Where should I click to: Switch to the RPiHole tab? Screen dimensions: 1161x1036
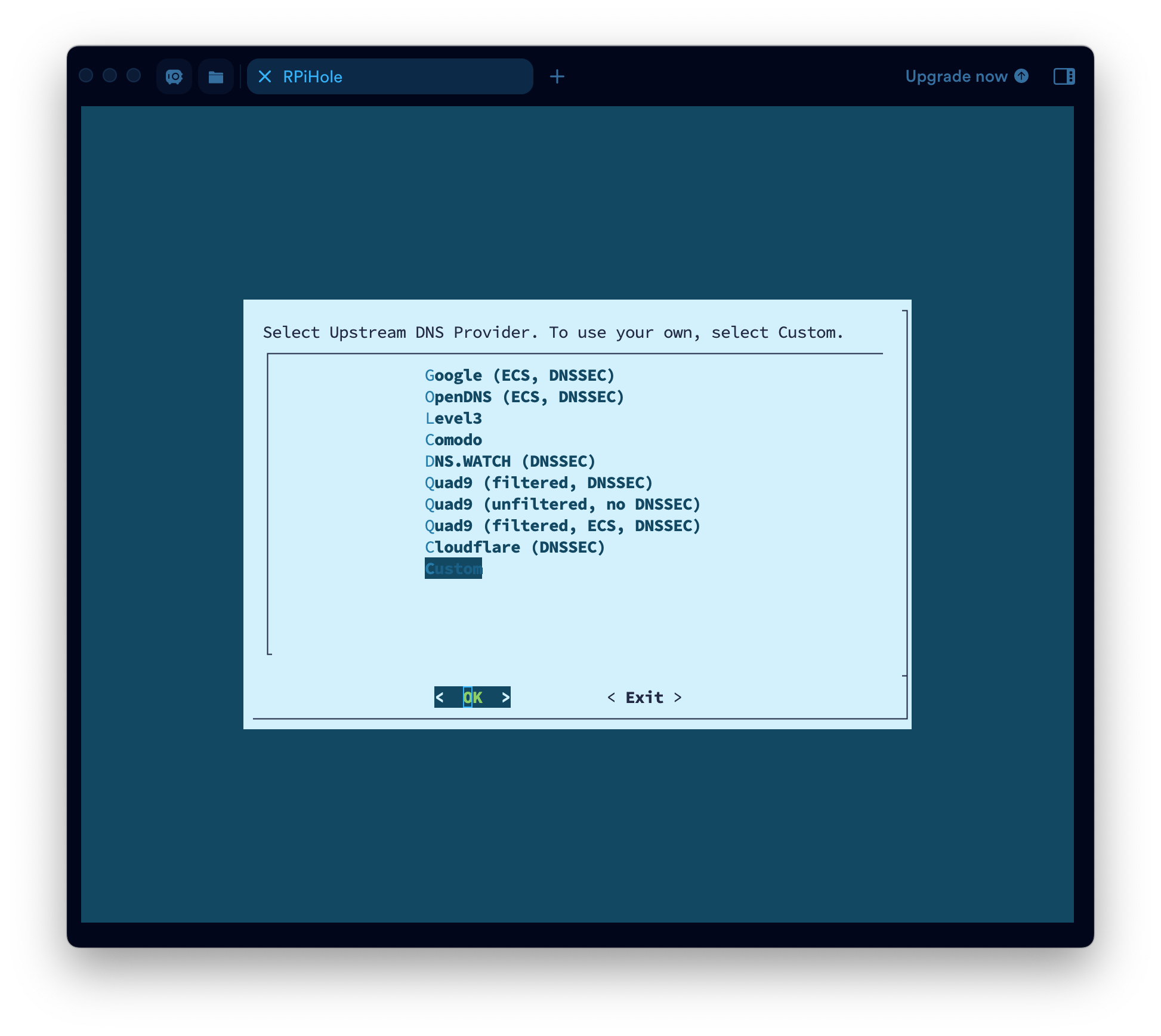[390, 76]
